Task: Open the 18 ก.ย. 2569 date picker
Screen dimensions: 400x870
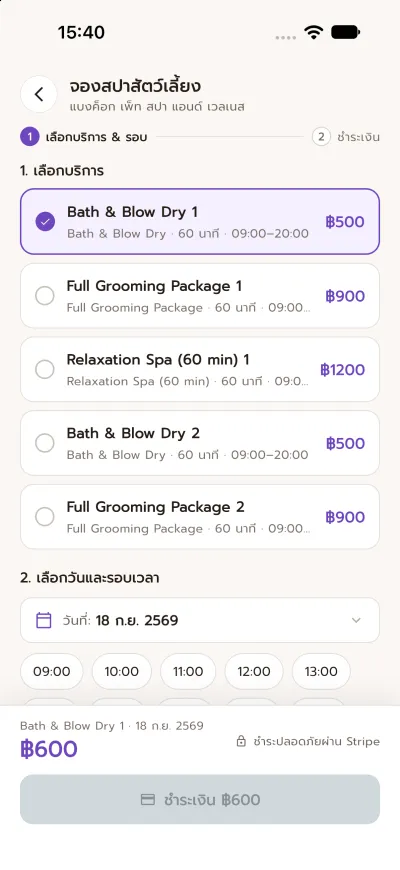Action: click(x=200, y=620)
